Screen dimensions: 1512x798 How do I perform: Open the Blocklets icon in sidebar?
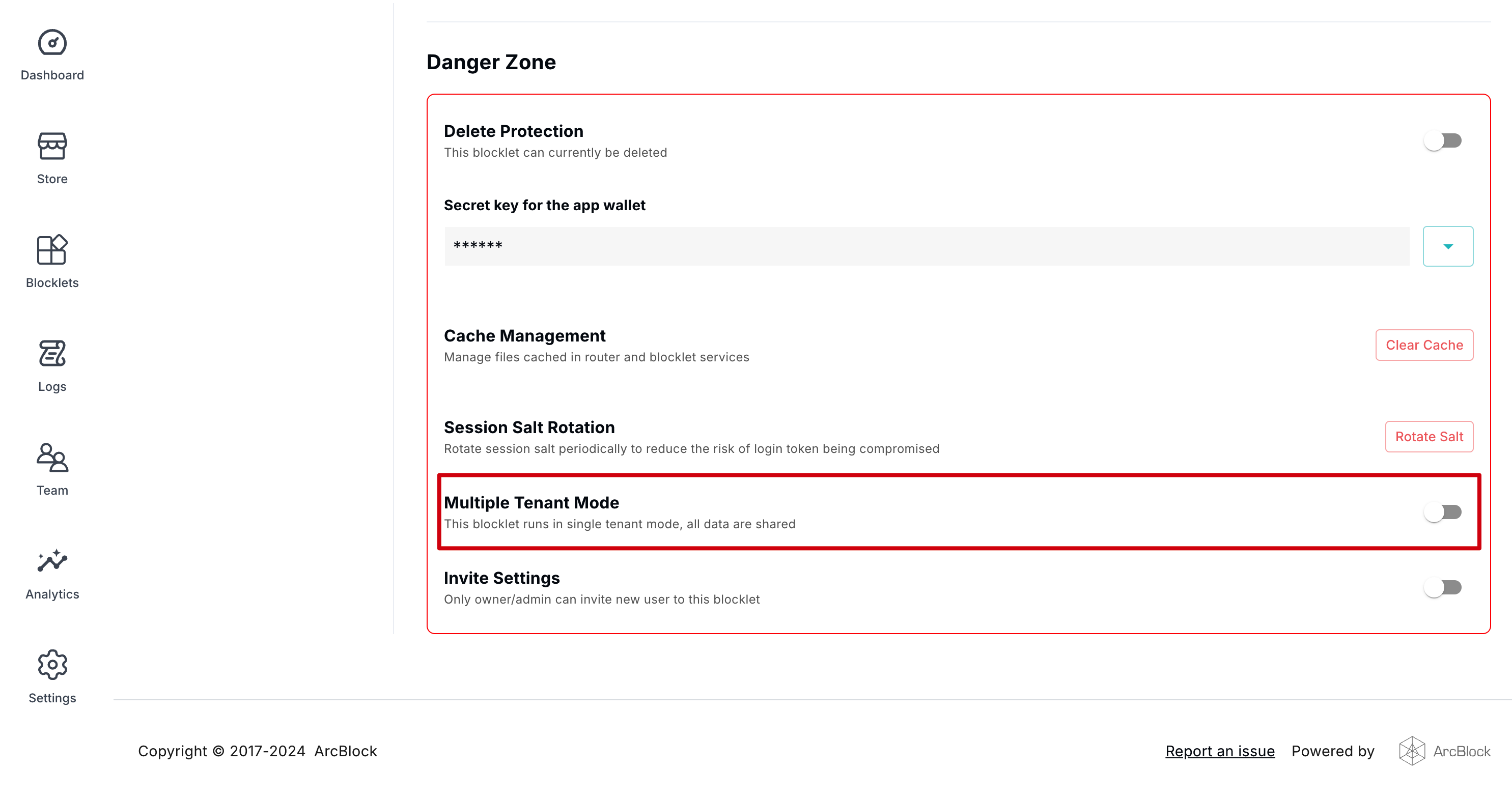(x=52, y=250)
